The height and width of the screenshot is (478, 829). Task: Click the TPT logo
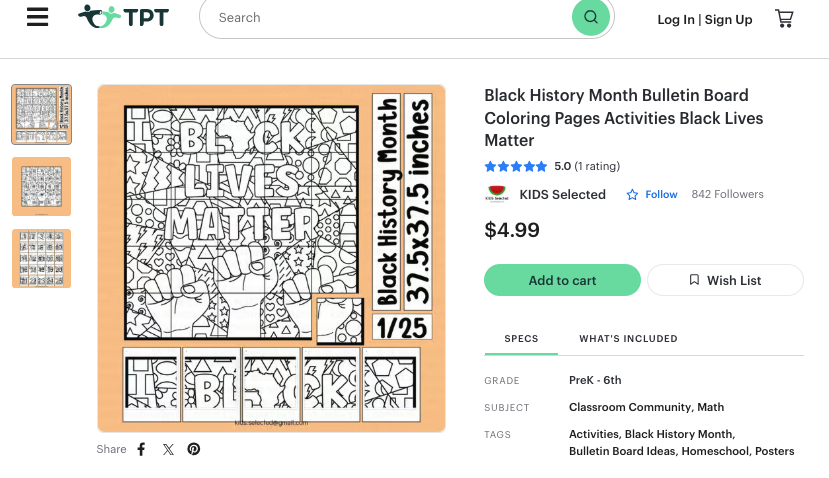[x=123, y=18]
